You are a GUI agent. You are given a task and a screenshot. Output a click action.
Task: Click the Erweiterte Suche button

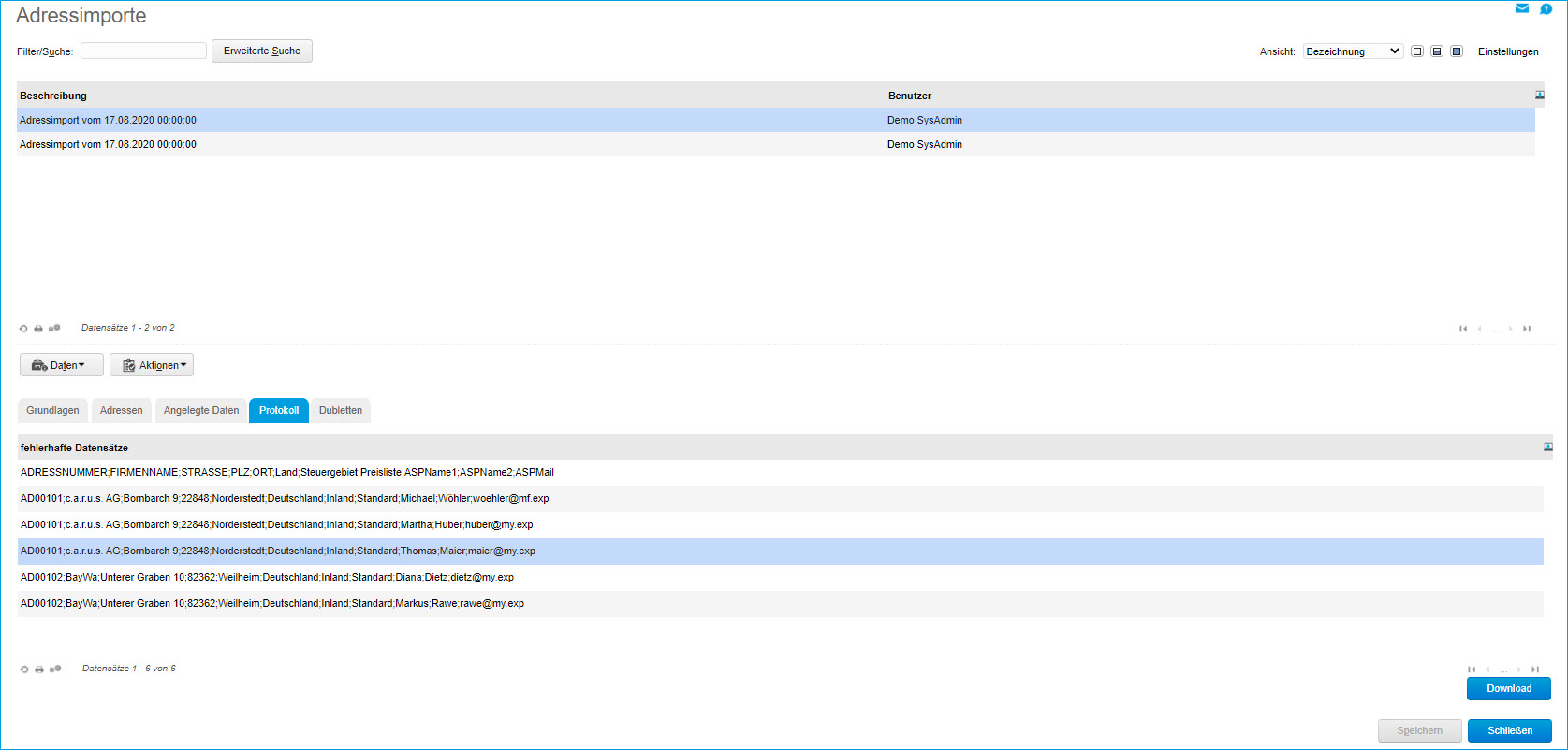(x=262, y=51)
